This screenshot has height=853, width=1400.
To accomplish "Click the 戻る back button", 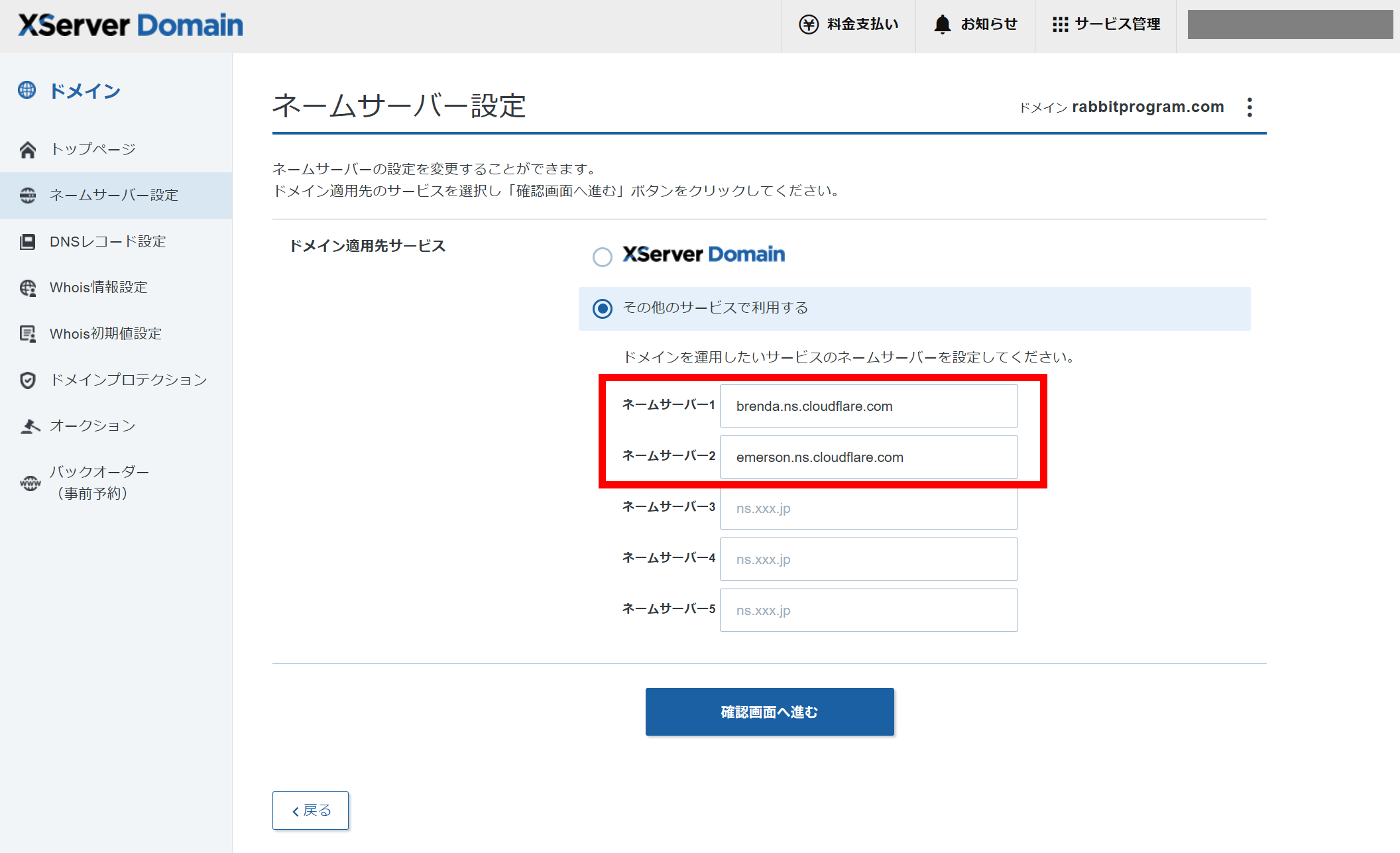I will click(310, 810).
